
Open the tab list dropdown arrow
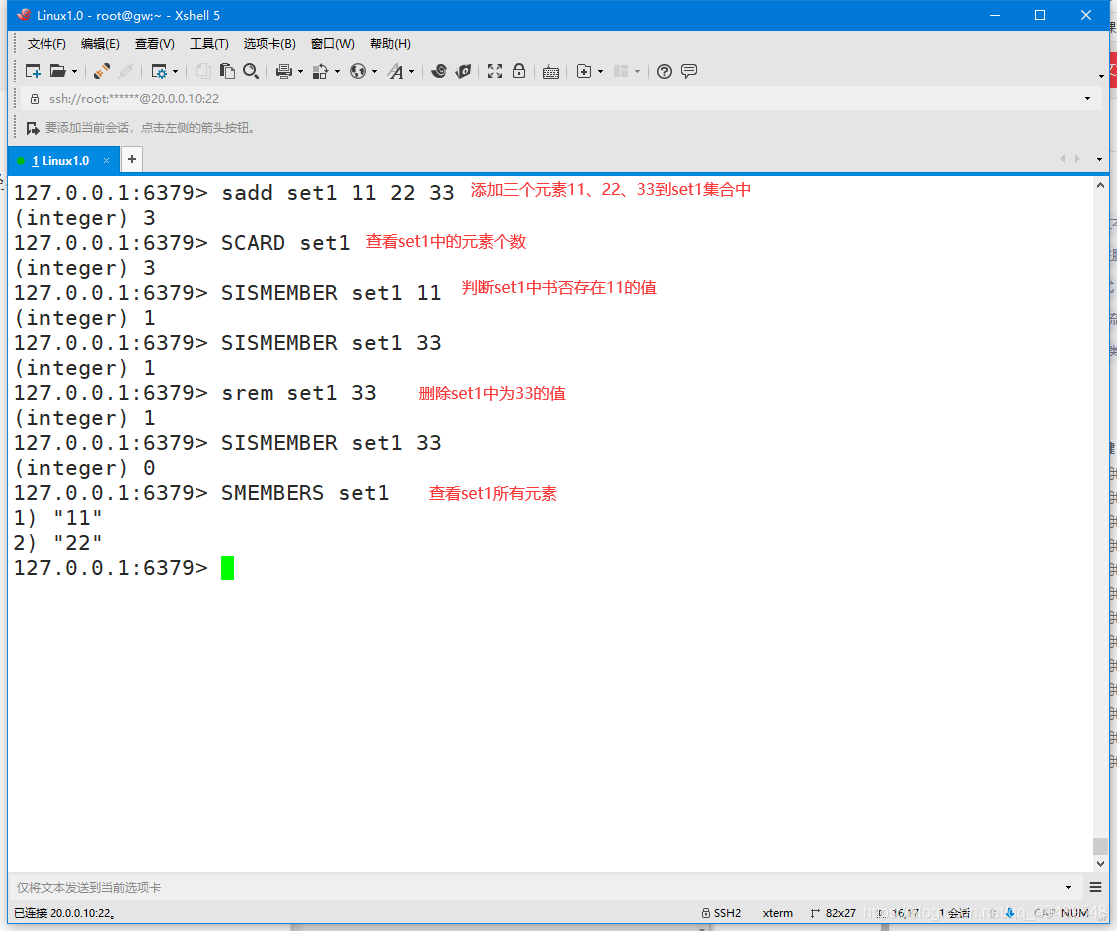tap(1099, 160)
